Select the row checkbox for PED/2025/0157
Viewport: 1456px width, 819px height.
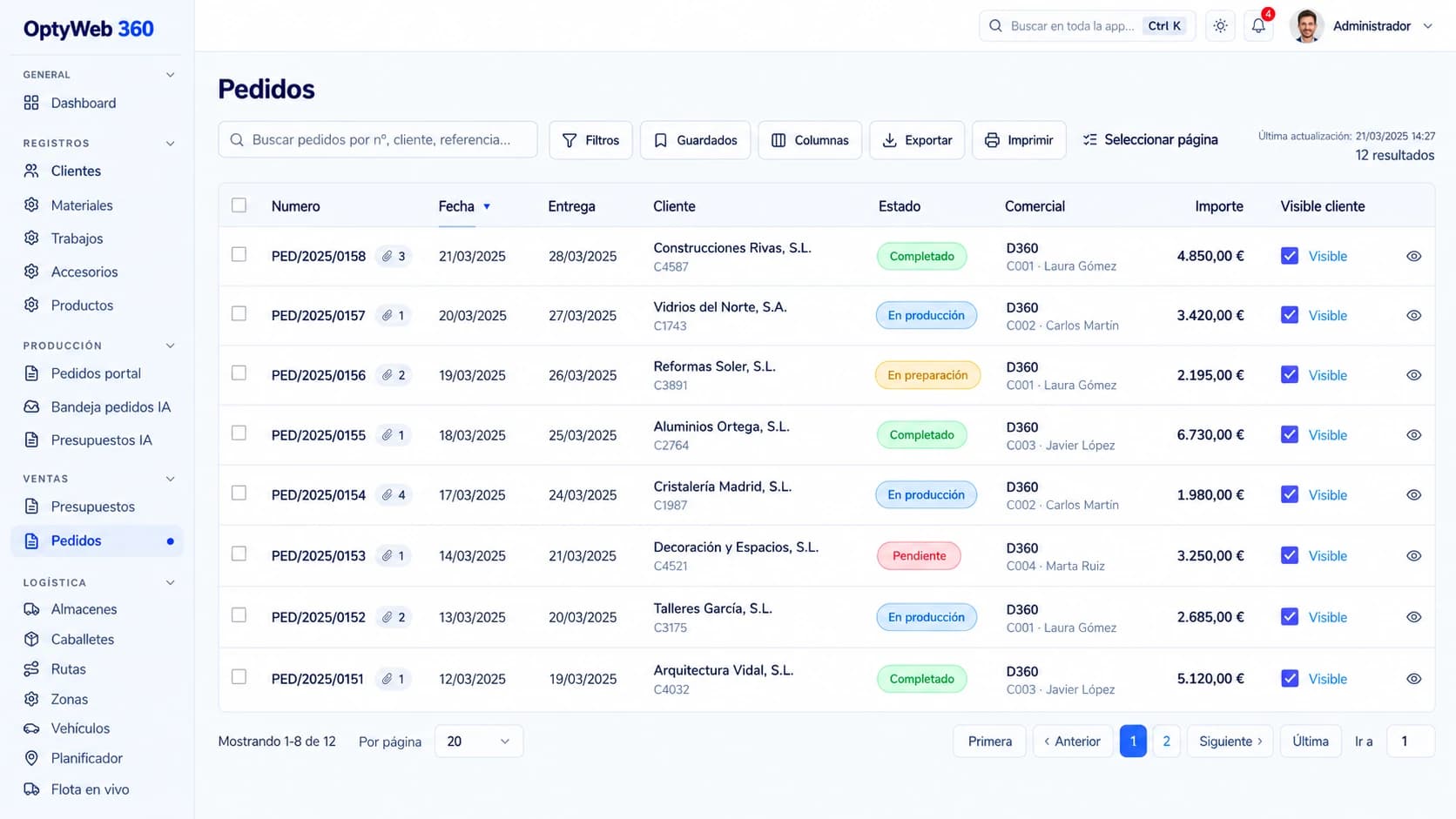point(239,313)
